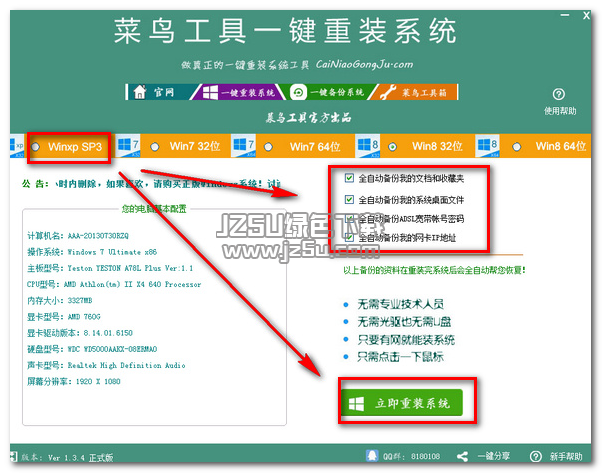This screenshot has height=473, width=602.
Task: Toggle 全自动备份我的文档和收藏夹 checkbox
Action: (349, 178)
